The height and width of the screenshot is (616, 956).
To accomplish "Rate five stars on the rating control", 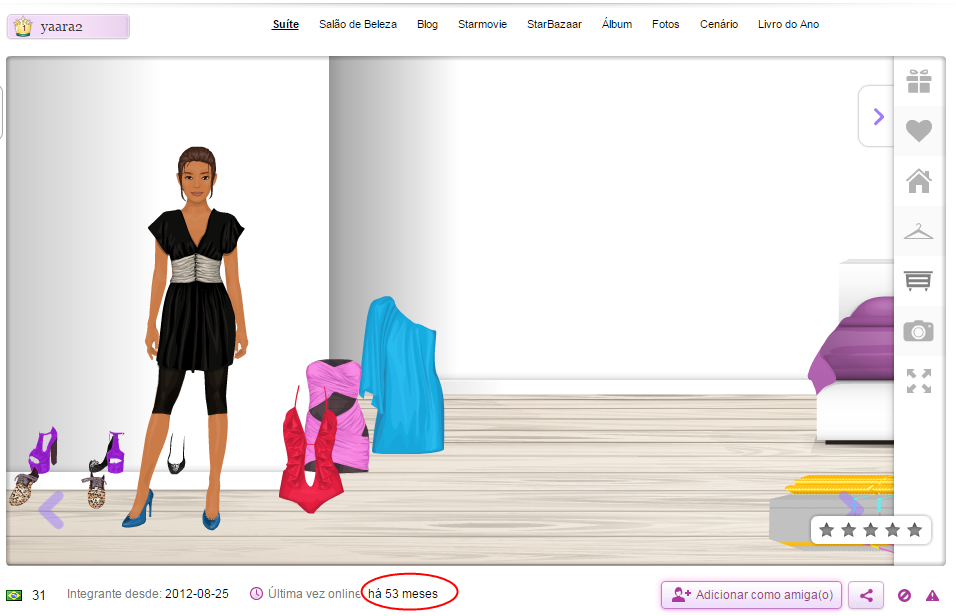I will click(913, 531).
